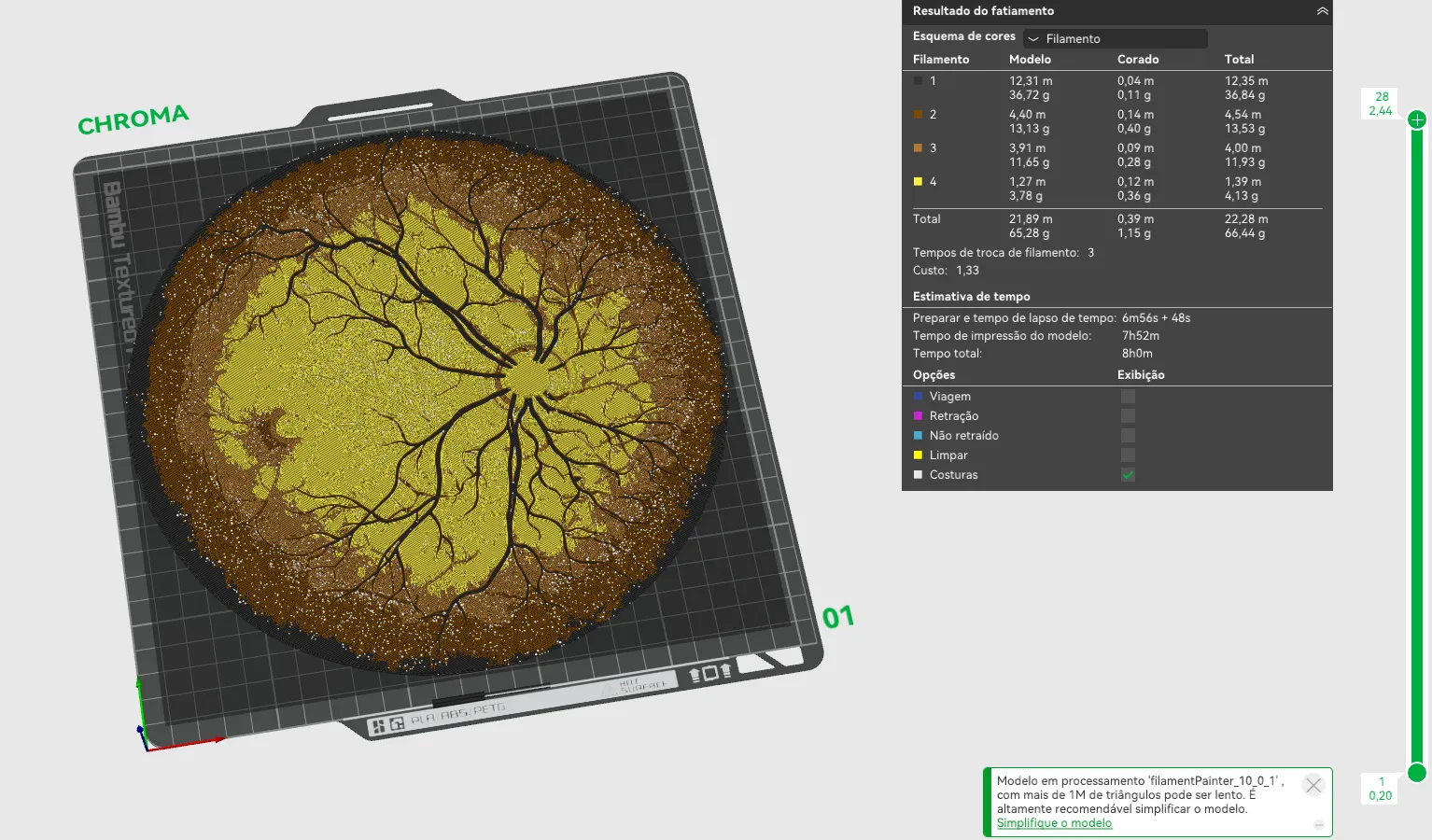The height and width of the screenshot is (840, 1432).
Task: Click the Retração magenta legend icon
Action: [x=918, y=416]
